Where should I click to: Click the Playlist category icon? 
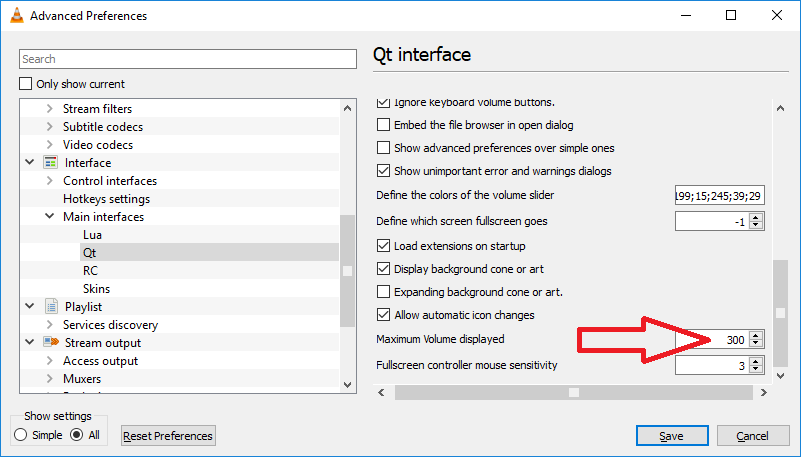coord(50,307)
